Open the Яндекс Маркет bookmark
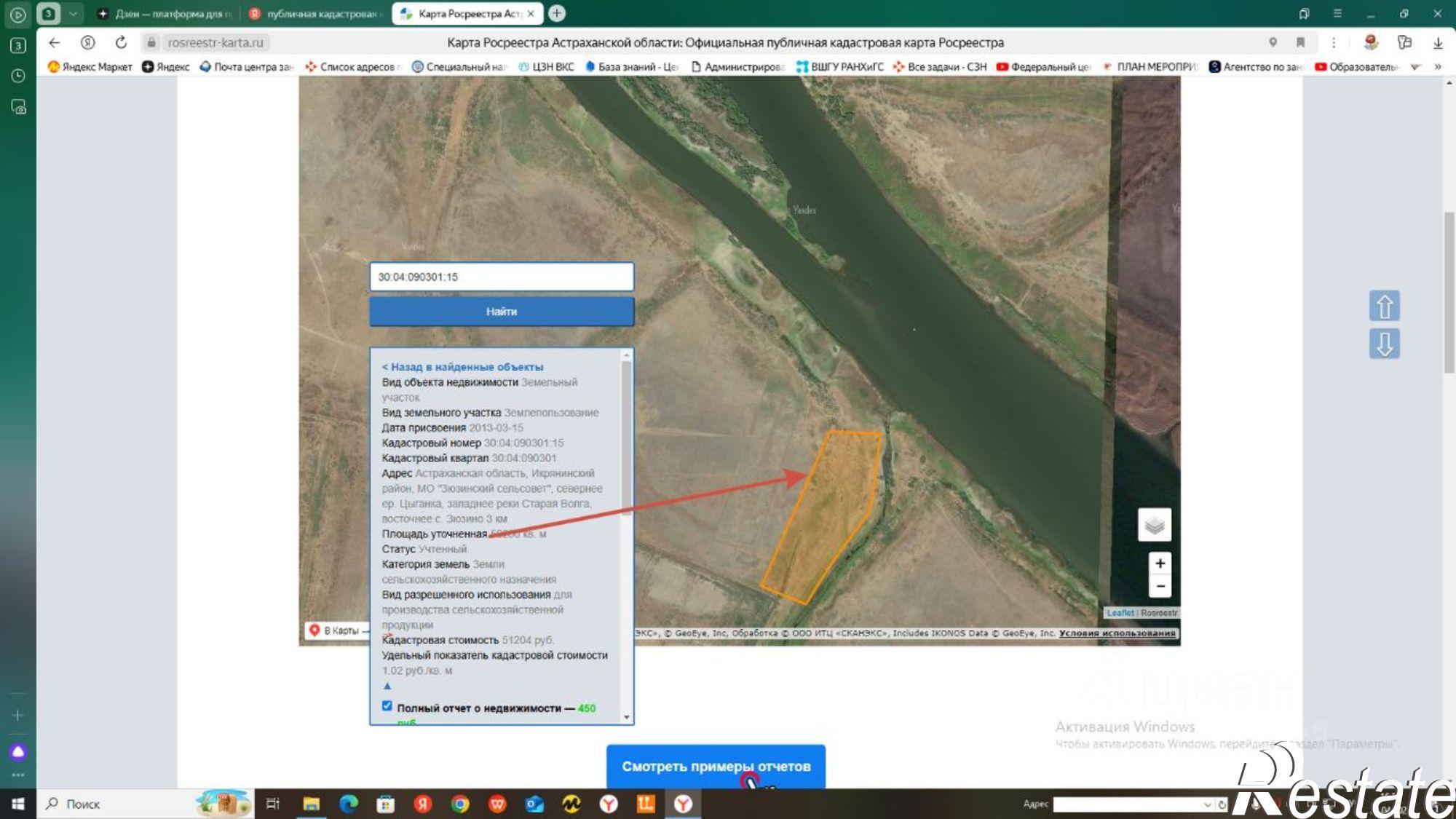This screenshot has height=819, width=1456. click(90, 66)
